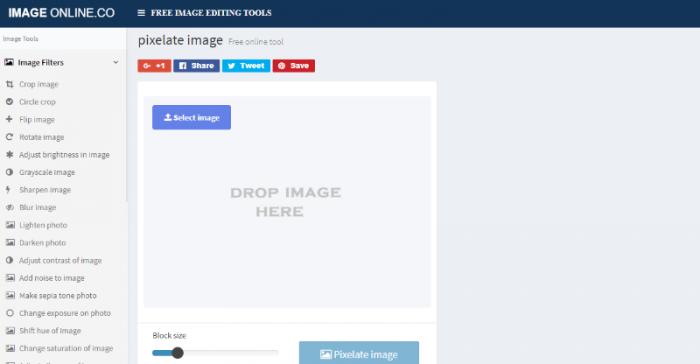Click the Pinterest Save button
The width and height of the screenshot is (700, 364).
294,66
